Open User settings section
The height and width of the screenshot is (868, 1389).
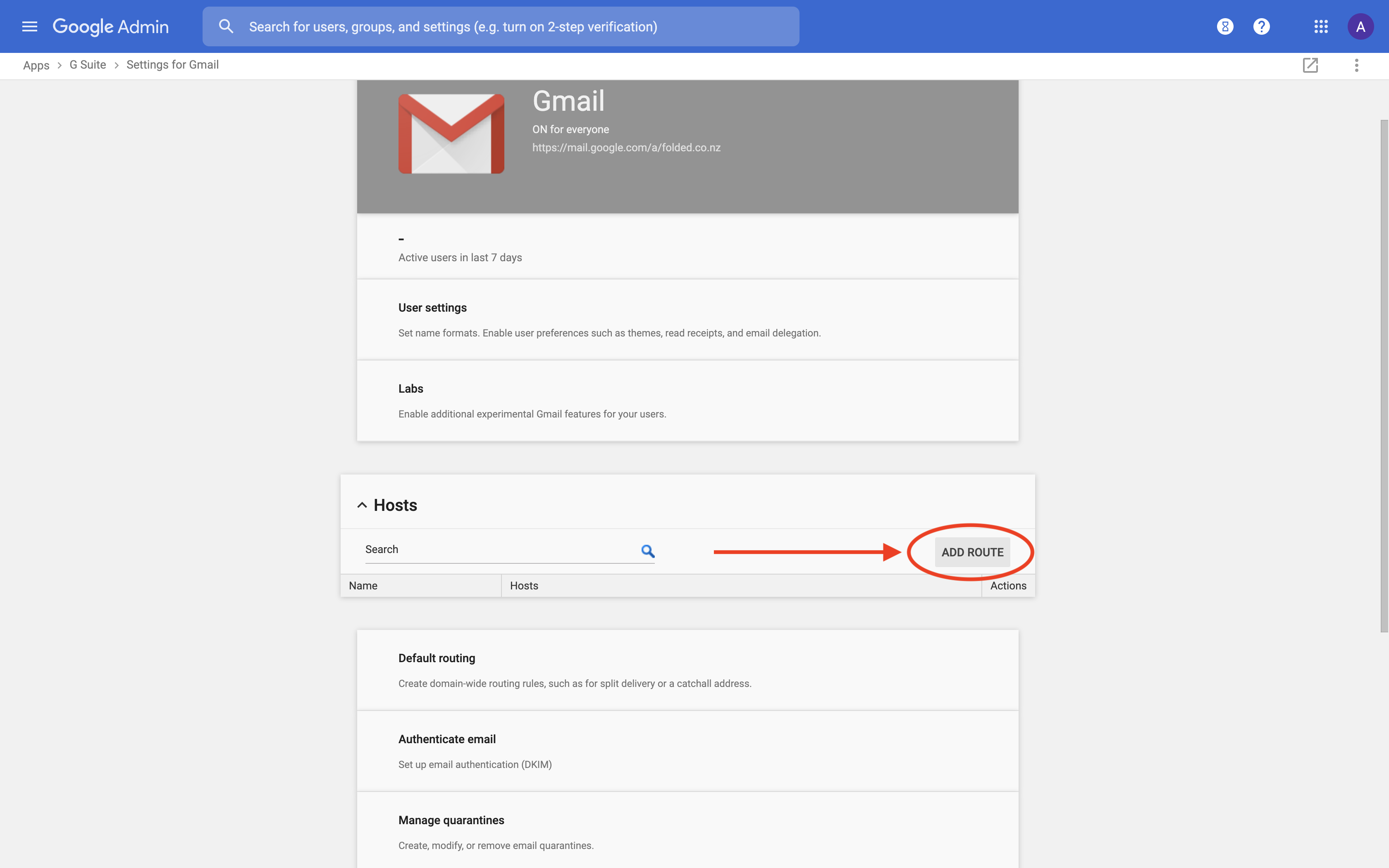point(432,308)
